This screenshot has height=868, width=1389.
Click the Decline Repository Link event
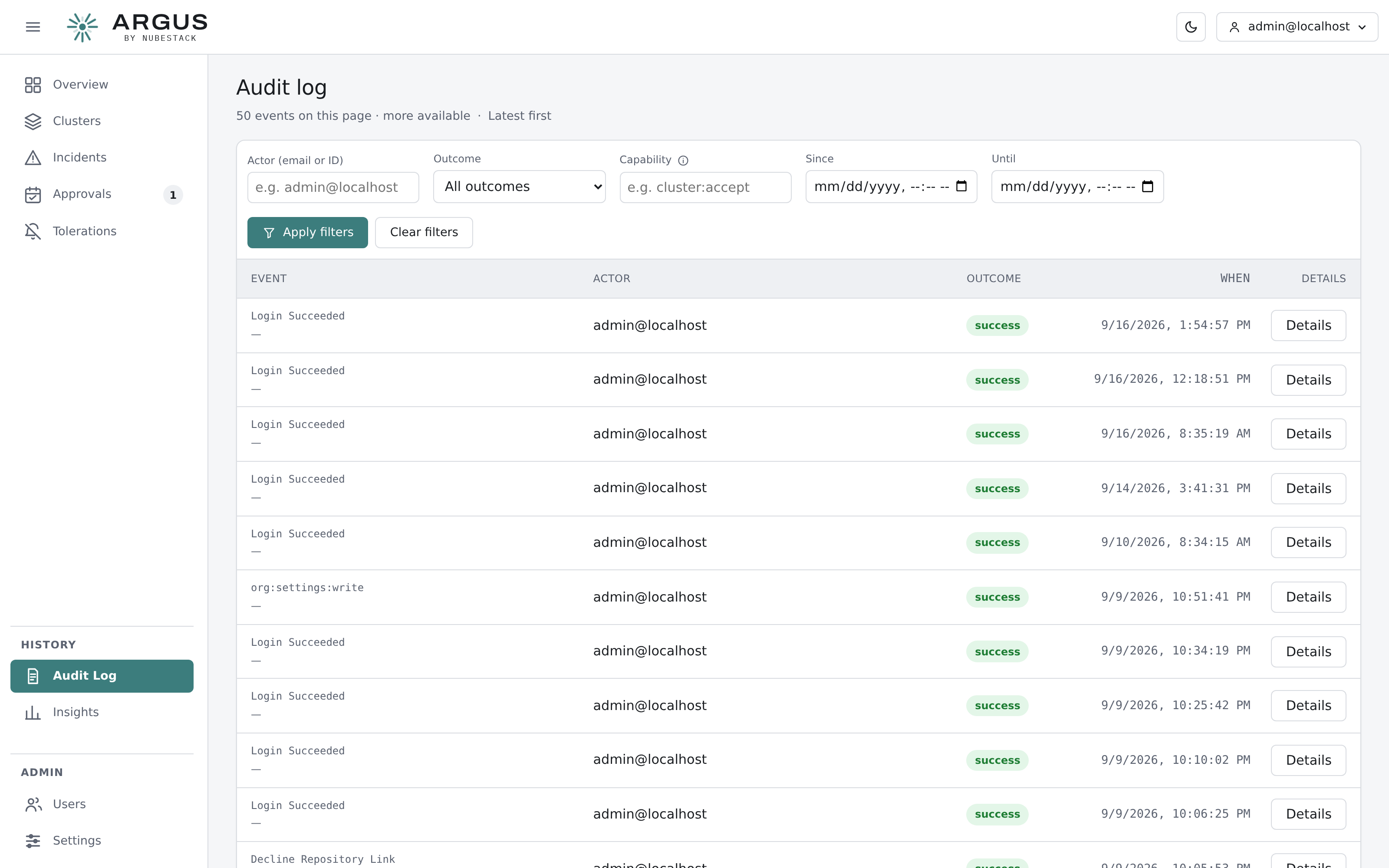coord(323,859)
